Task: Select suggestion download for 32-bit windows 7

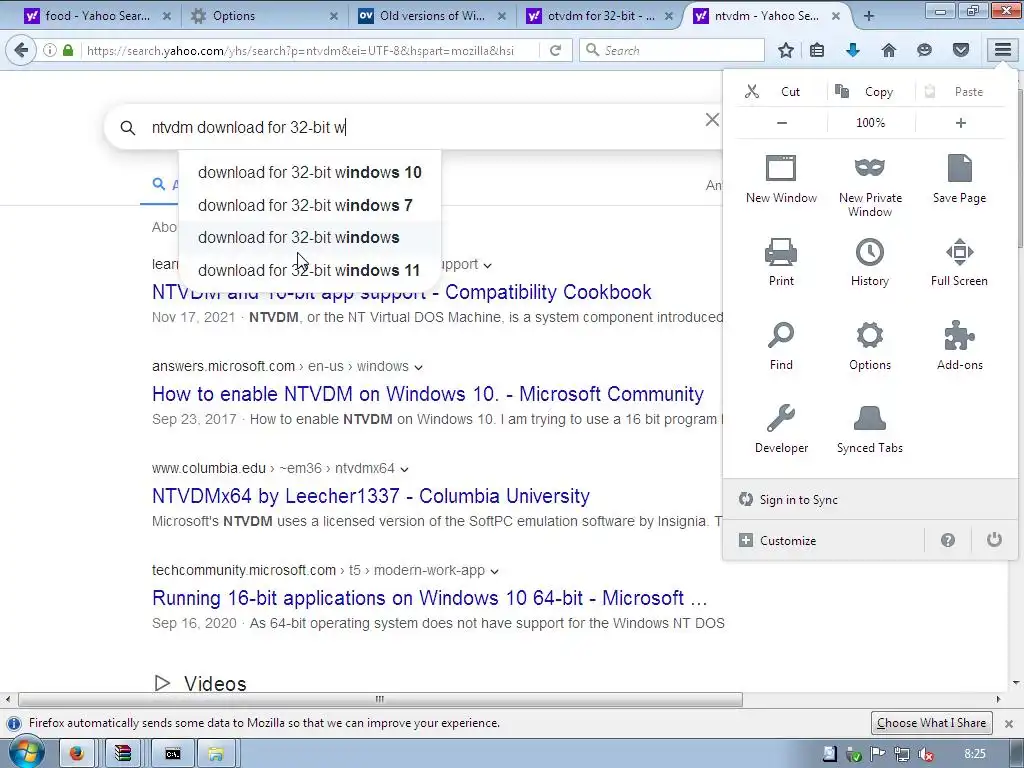Action: pos(310,205)
